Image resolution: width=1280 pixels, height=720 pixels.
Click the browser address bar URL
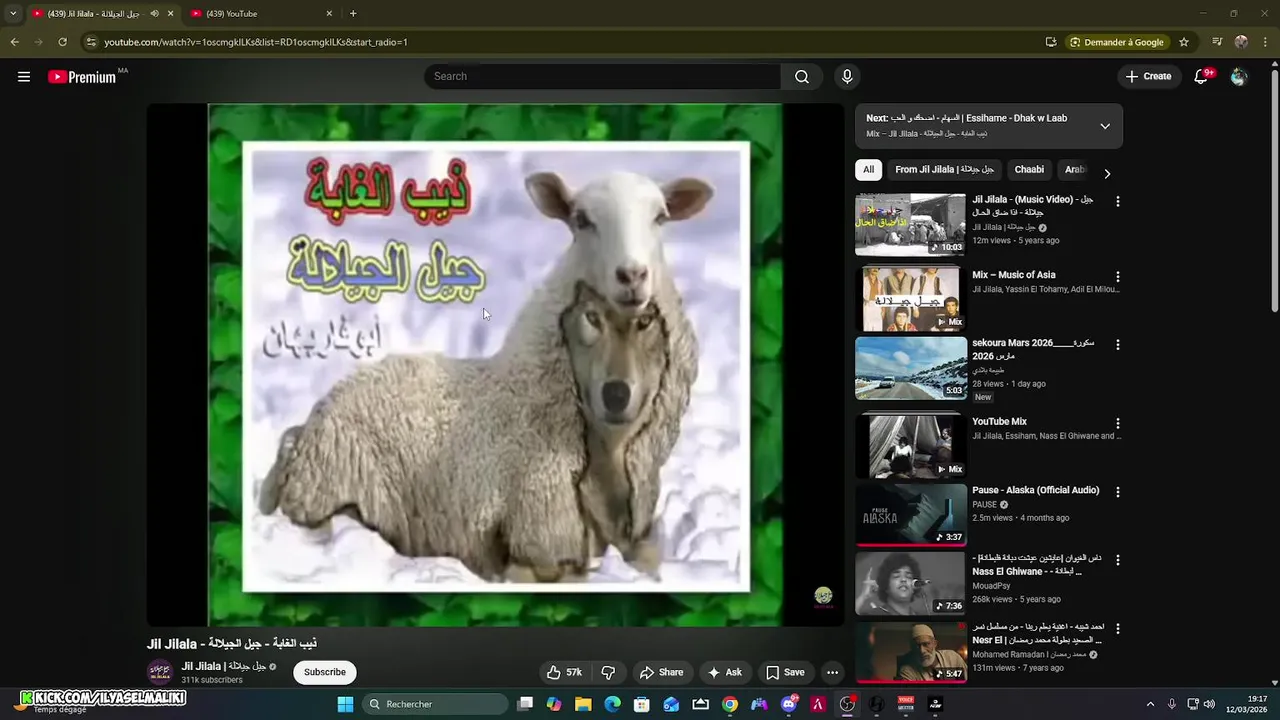[256, 42]
